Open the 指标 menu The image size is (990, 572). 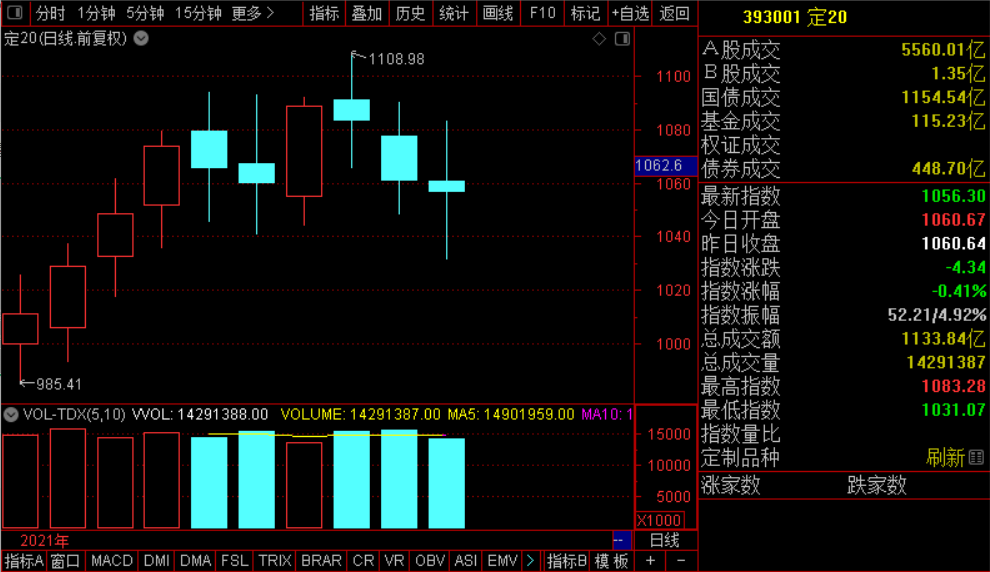pos(325,13)
